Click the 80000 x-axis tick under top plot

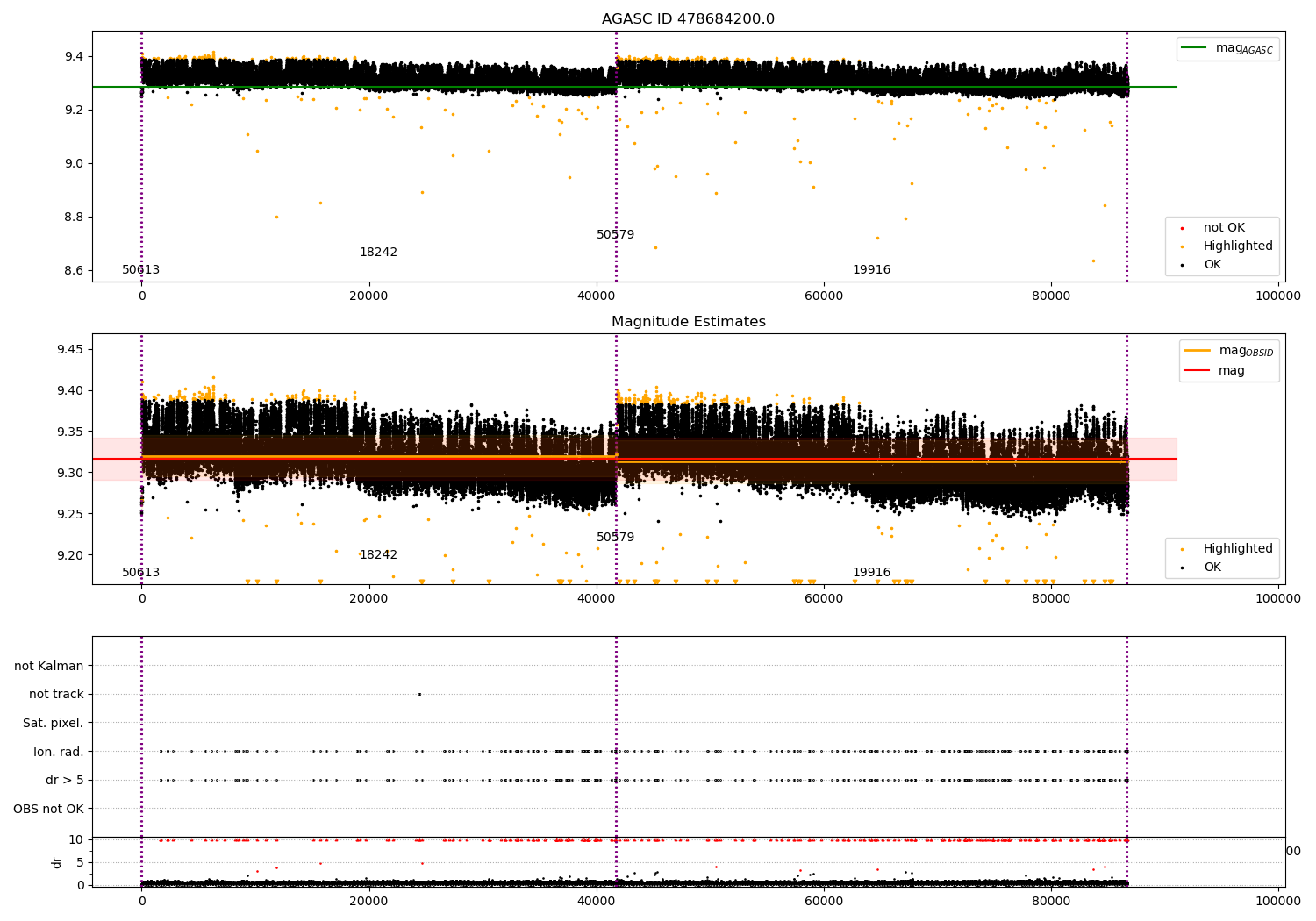pos(1051,296)
